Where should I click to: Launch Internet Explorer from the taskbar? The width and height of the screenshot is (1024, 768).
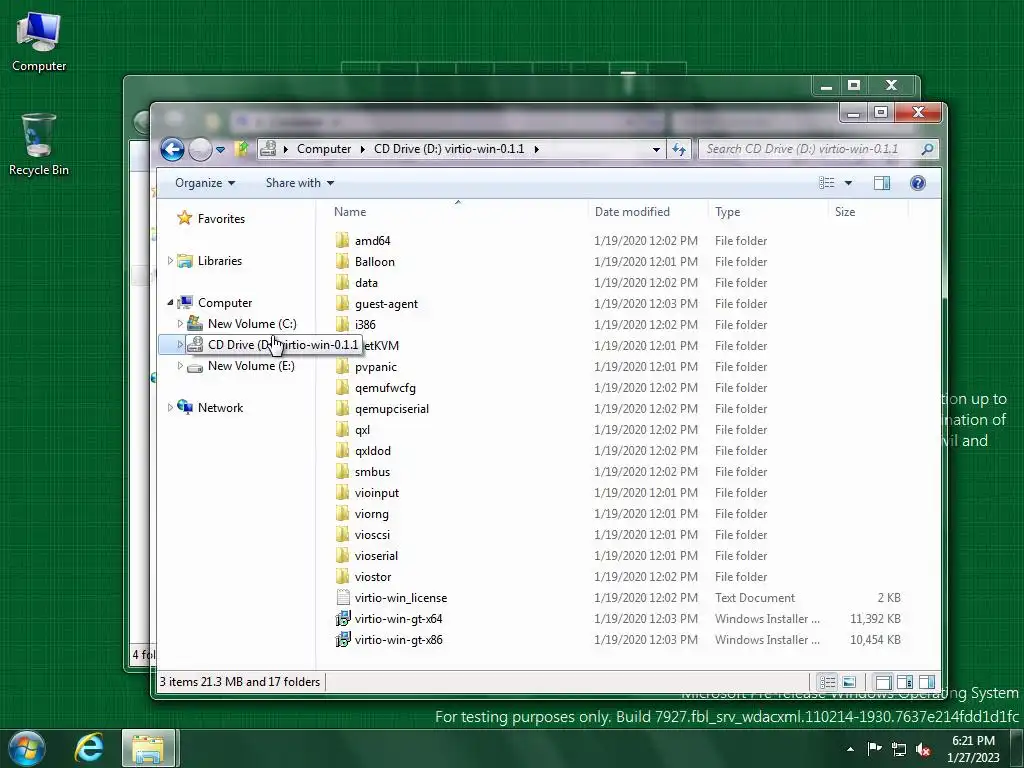pos(89,748)
